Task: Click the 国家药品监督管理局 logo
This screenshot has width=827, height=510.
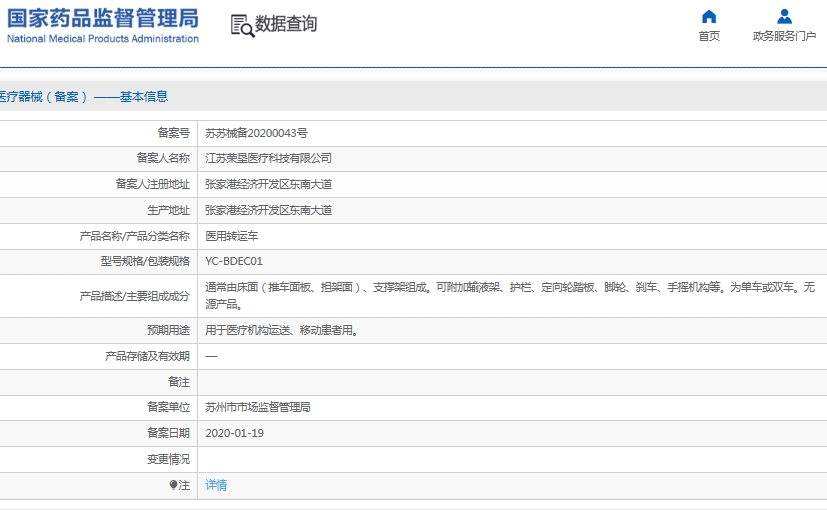Action: tap(103, 18)
